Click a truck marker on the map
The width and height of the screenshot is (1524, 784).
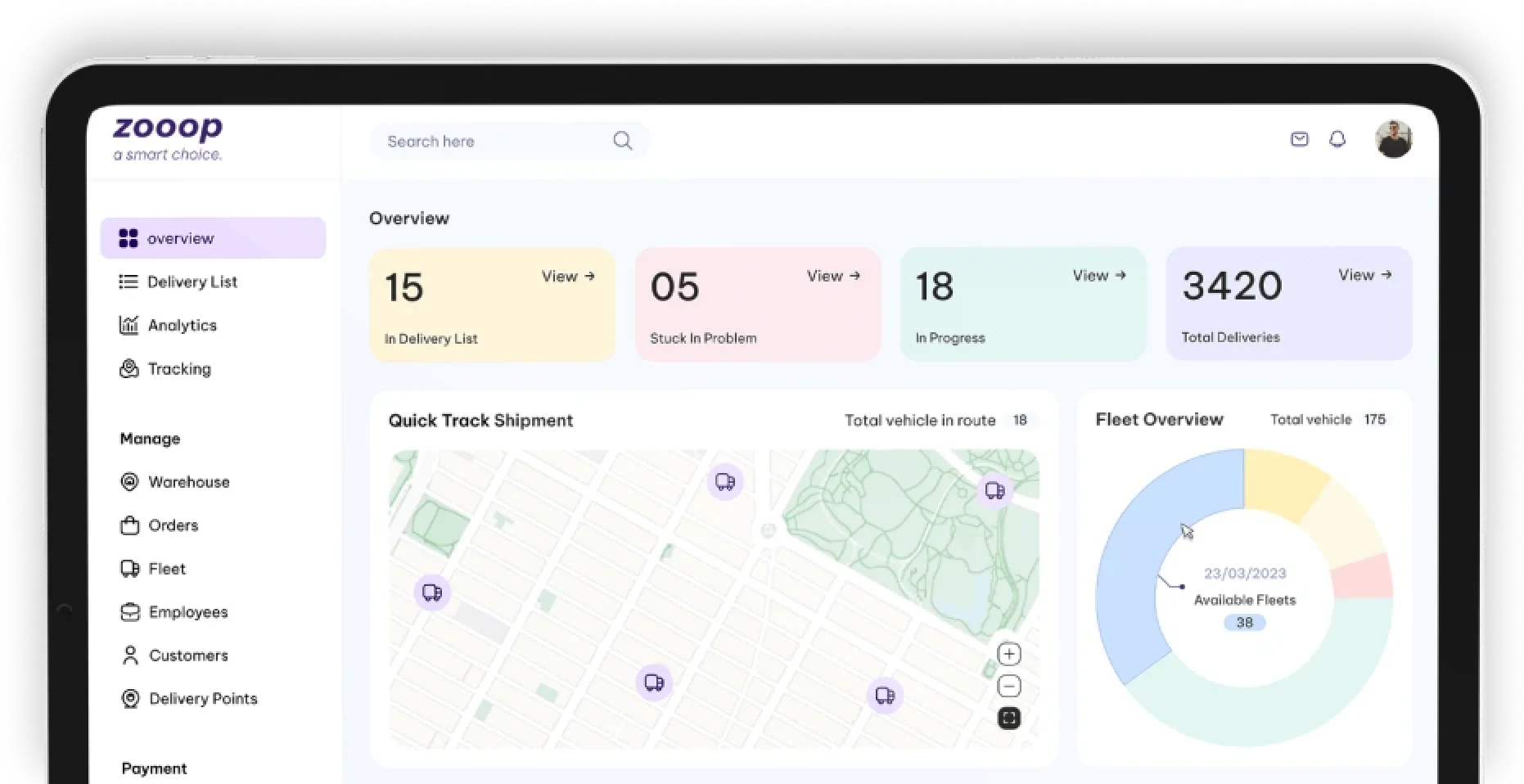724,482
